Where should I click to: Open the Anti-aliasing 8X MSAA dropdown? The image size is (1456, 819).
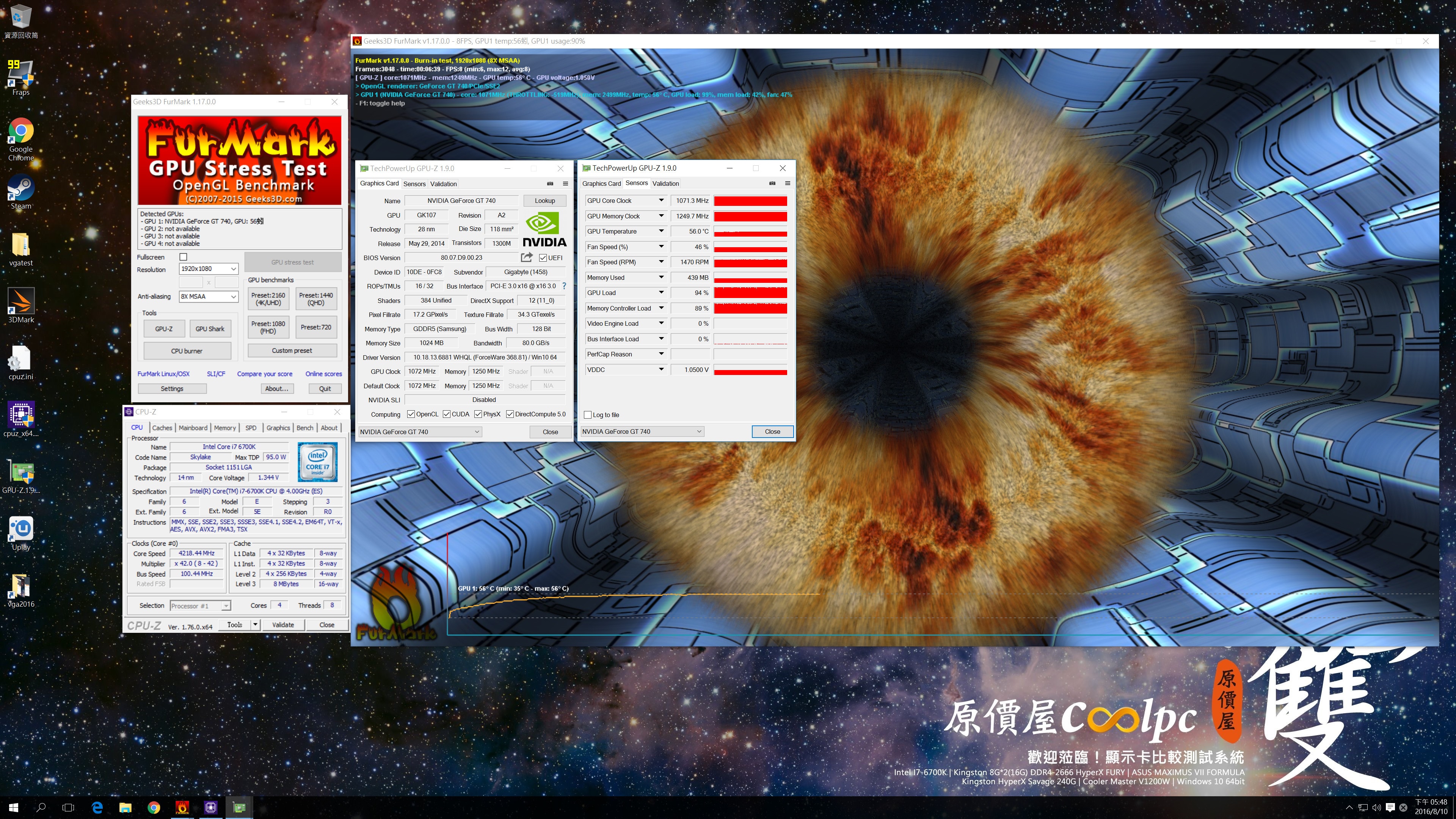tap(209, 297)
